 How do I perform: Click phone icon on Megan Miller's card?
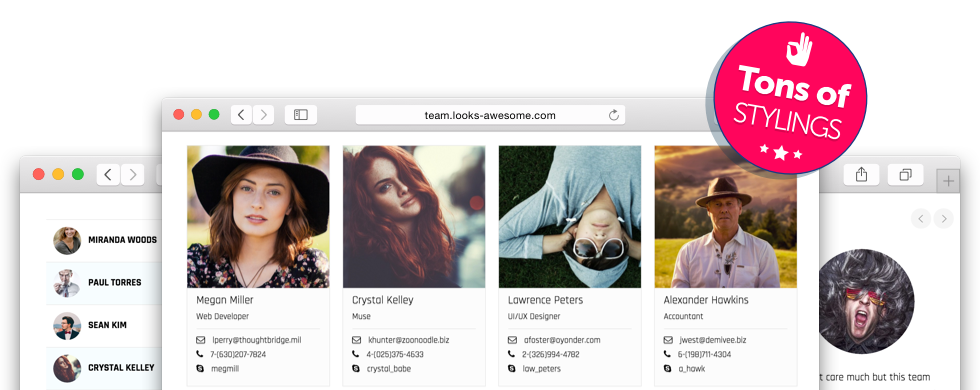pyautogui.click(x=200, y=354)
